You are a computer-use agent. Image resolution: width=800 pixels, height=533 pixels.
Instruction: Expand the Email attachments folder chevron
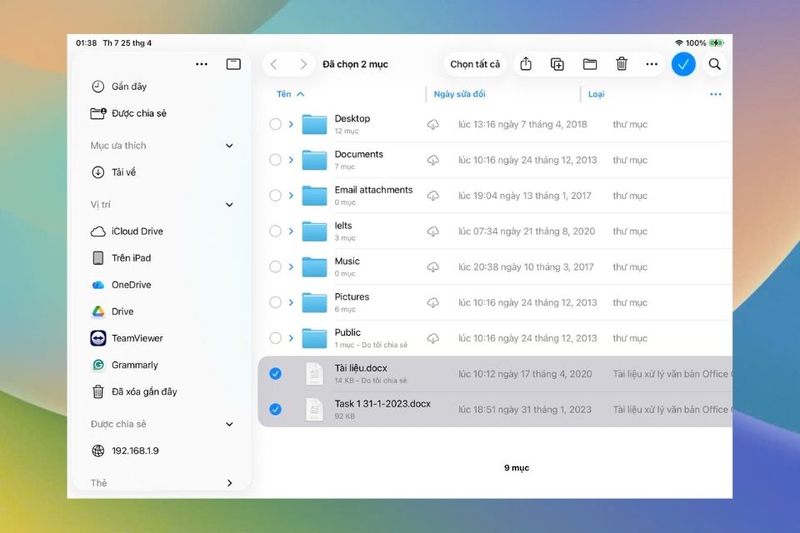pyautogui.click(x=291, y=195)
